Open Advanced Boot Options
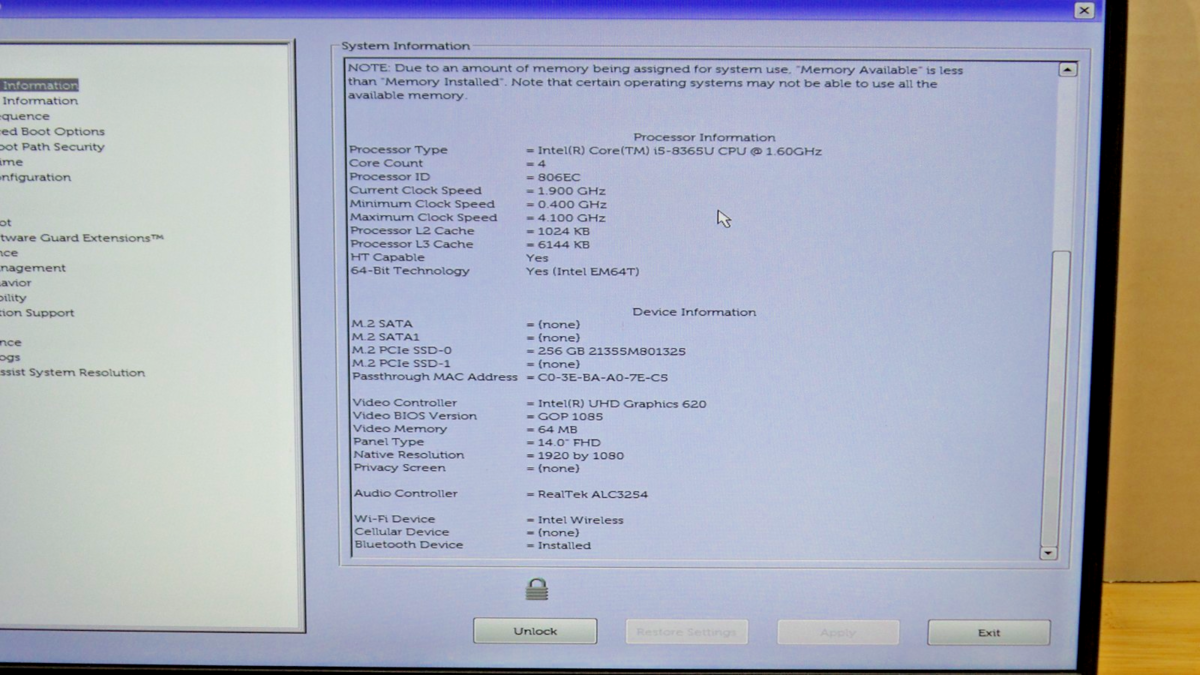 [52, 131]
